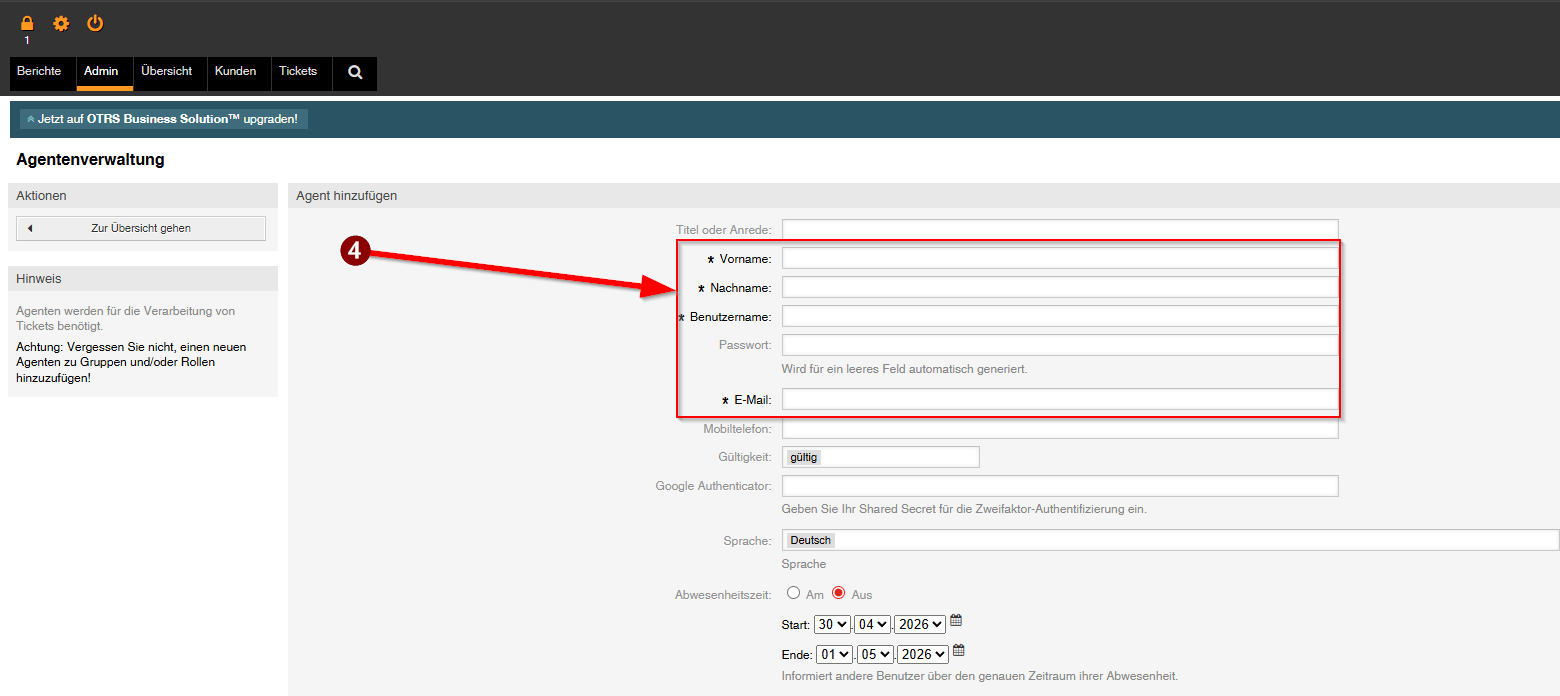Focus the E-Mail input field
The width and height of the screenshot is (1560, 696).
[1060, 400]
